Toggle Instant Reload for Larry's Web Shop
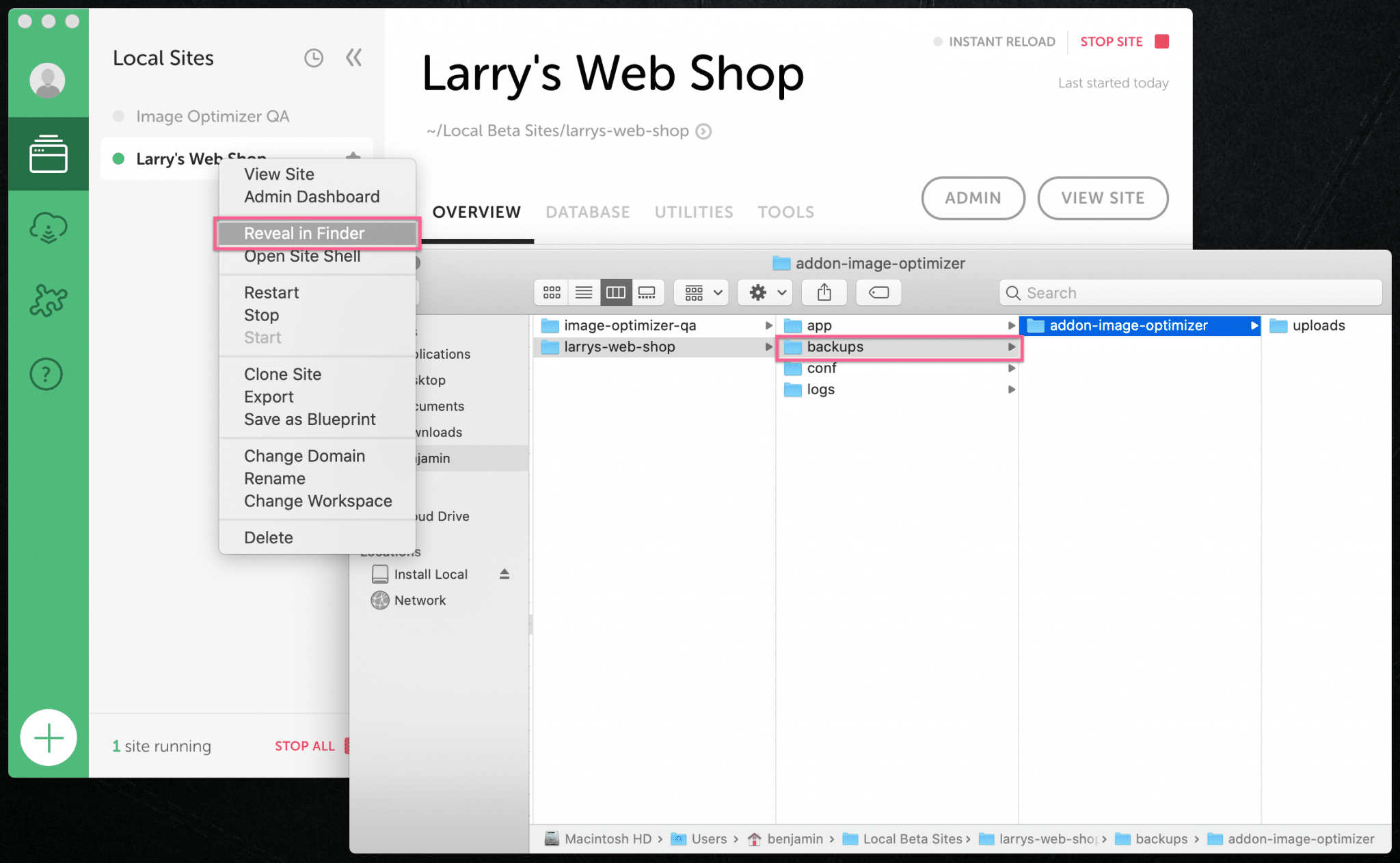1400x863 pixels. [938, 42]
